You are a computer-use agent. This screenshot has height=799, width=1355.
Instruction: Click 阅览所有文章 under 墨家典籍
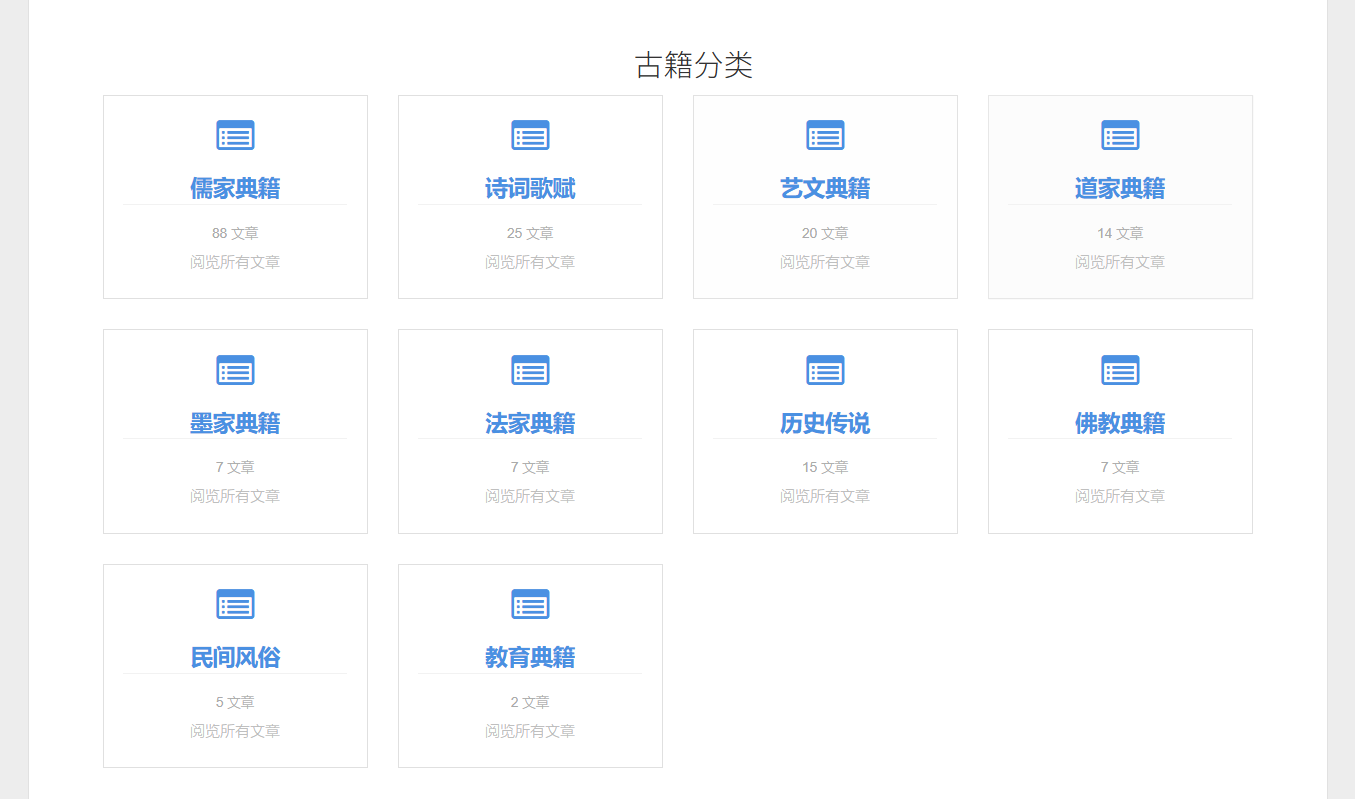pyautogui.click(x=235, y=496)
